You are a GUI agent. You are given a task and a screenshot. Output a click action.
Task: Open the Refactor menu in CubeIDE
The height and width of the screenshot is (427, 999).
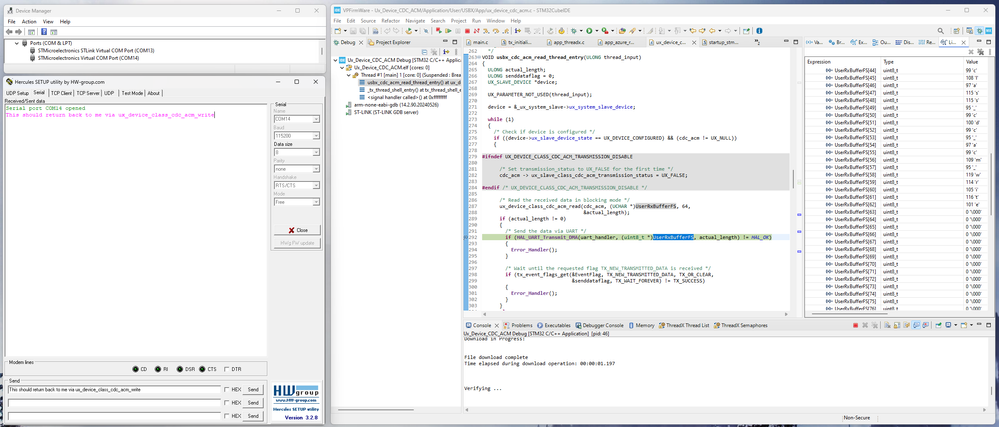pyautogui.click(x=390, y=20)
